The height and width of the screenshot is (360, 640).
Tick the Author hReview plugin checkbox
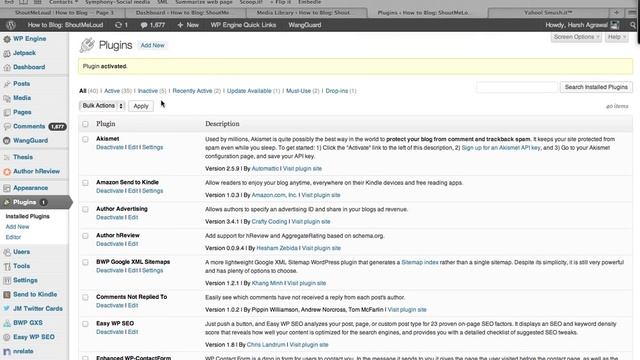[85, 236]
